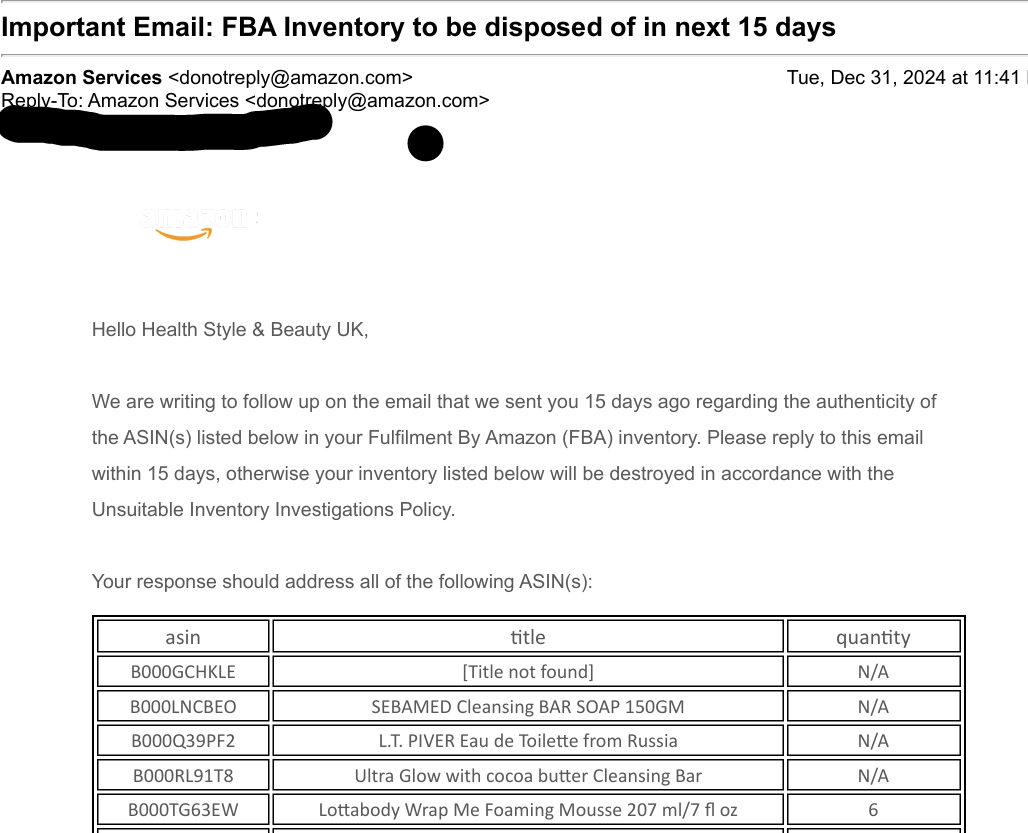The height and width of the screenshot is (833, 1028).
Task: Select ASIN B000Q39PF2 cell
Action: coord(183,741)
